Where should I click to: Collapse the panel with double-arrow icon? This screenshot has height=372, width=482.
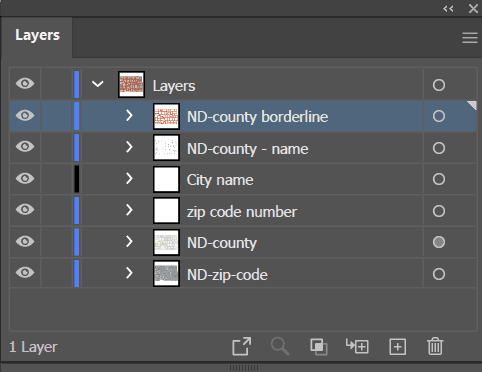click(x=448, y=8)
